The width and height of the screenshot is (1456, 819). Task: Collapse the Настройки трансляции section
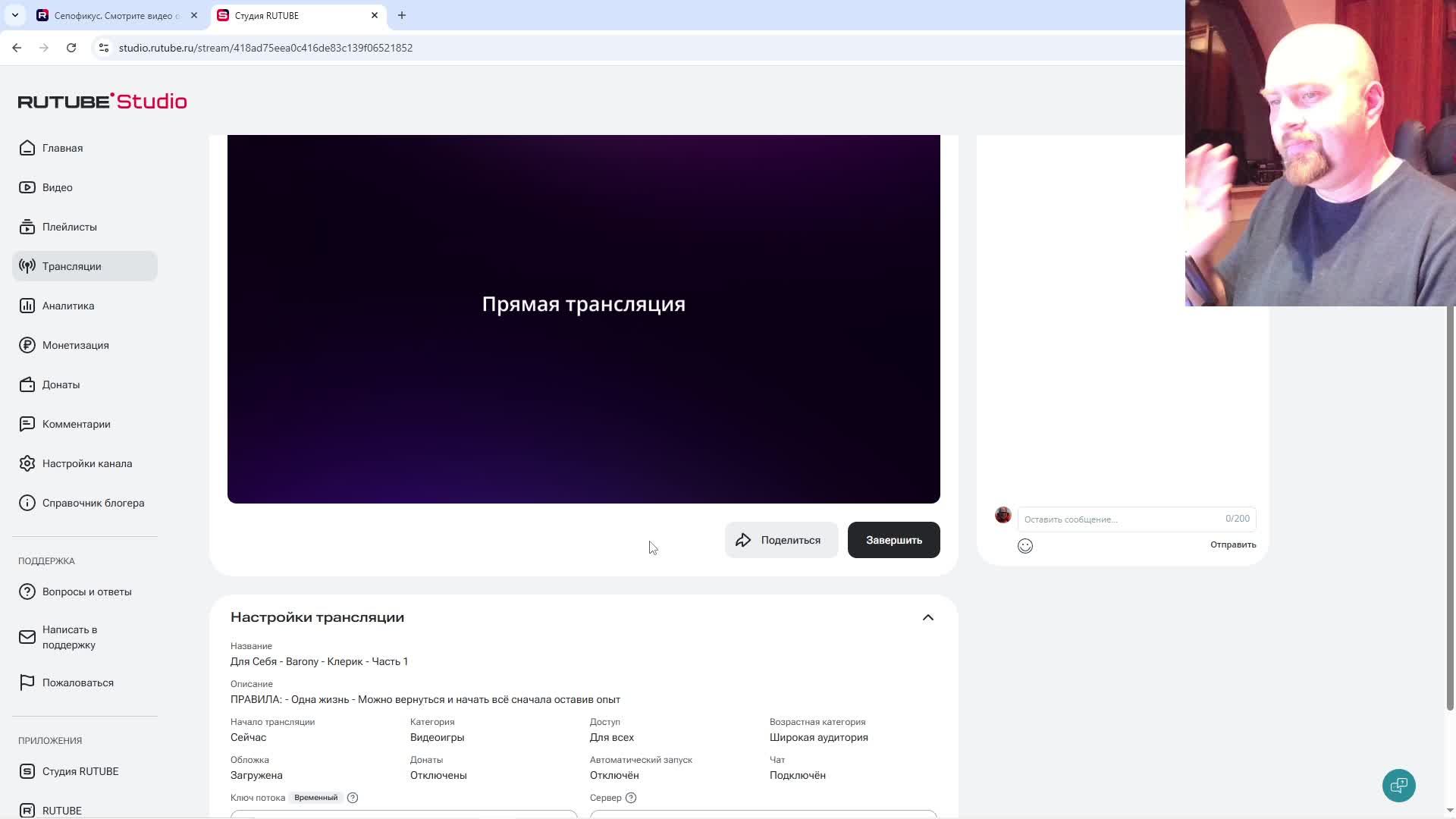(x=928, y=617)
